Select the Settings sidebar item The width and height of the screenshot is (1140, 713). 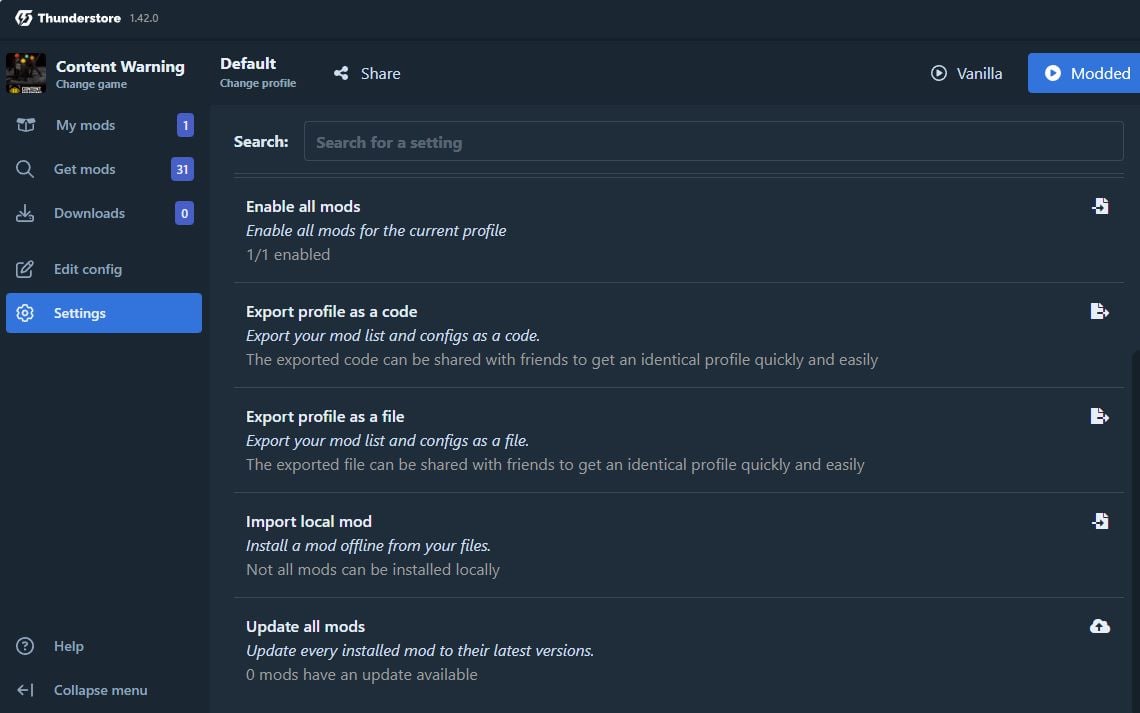point(103,313)
